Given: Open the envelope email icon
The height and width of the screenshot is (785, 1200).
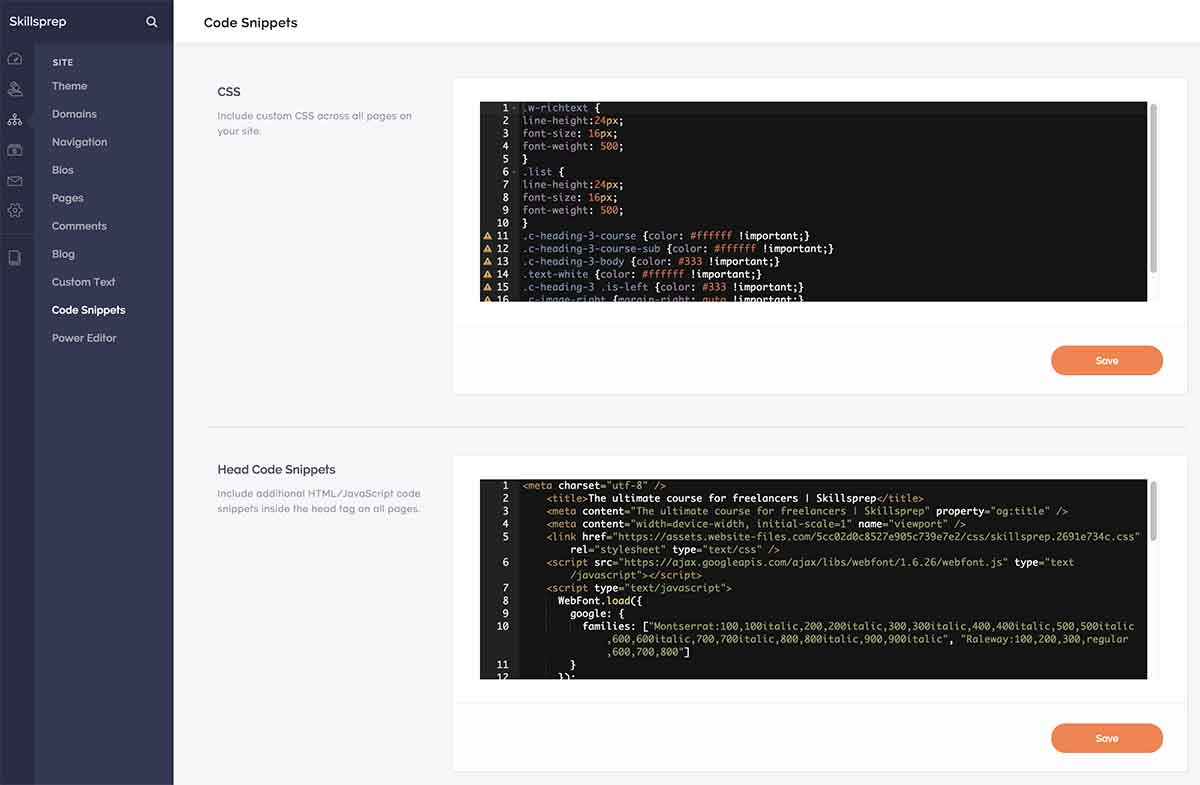Looking at the screenshot, I should 15,181.
